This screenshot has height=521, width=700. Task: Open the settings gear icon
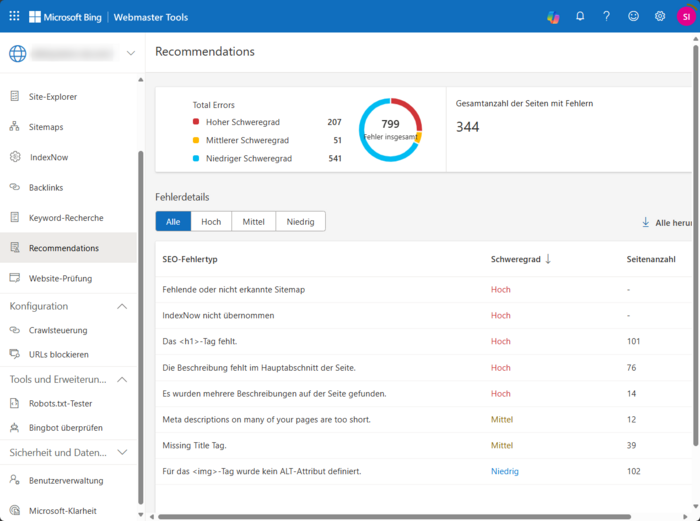[660, 17]
